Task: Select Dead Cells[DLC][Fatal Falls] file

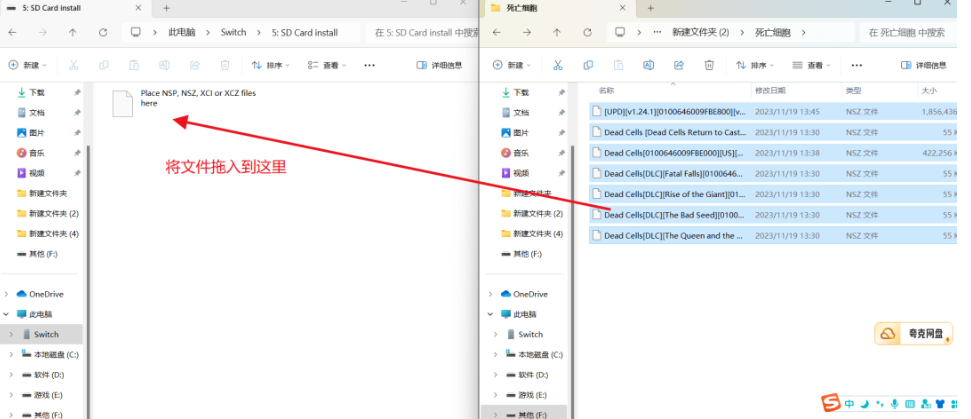Action: pyautogui.click(x=774, y=173)
